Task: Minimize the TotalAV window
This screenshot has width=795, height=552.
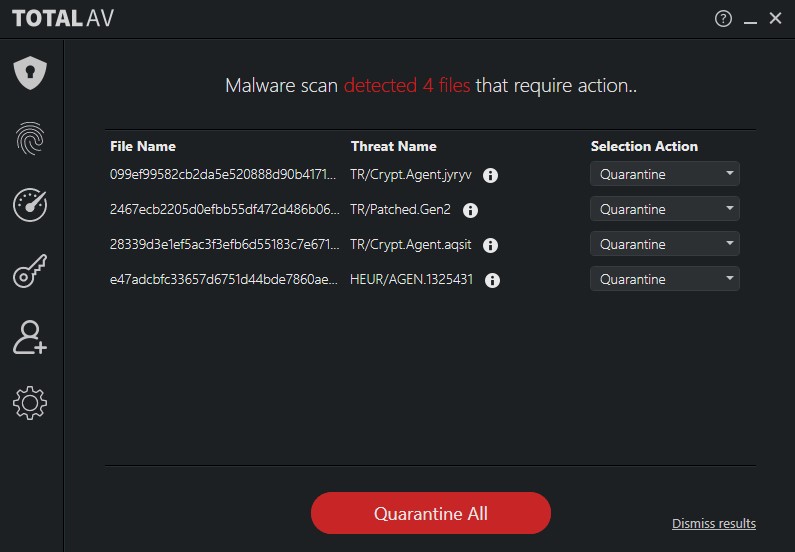Action: coord(750,20)
